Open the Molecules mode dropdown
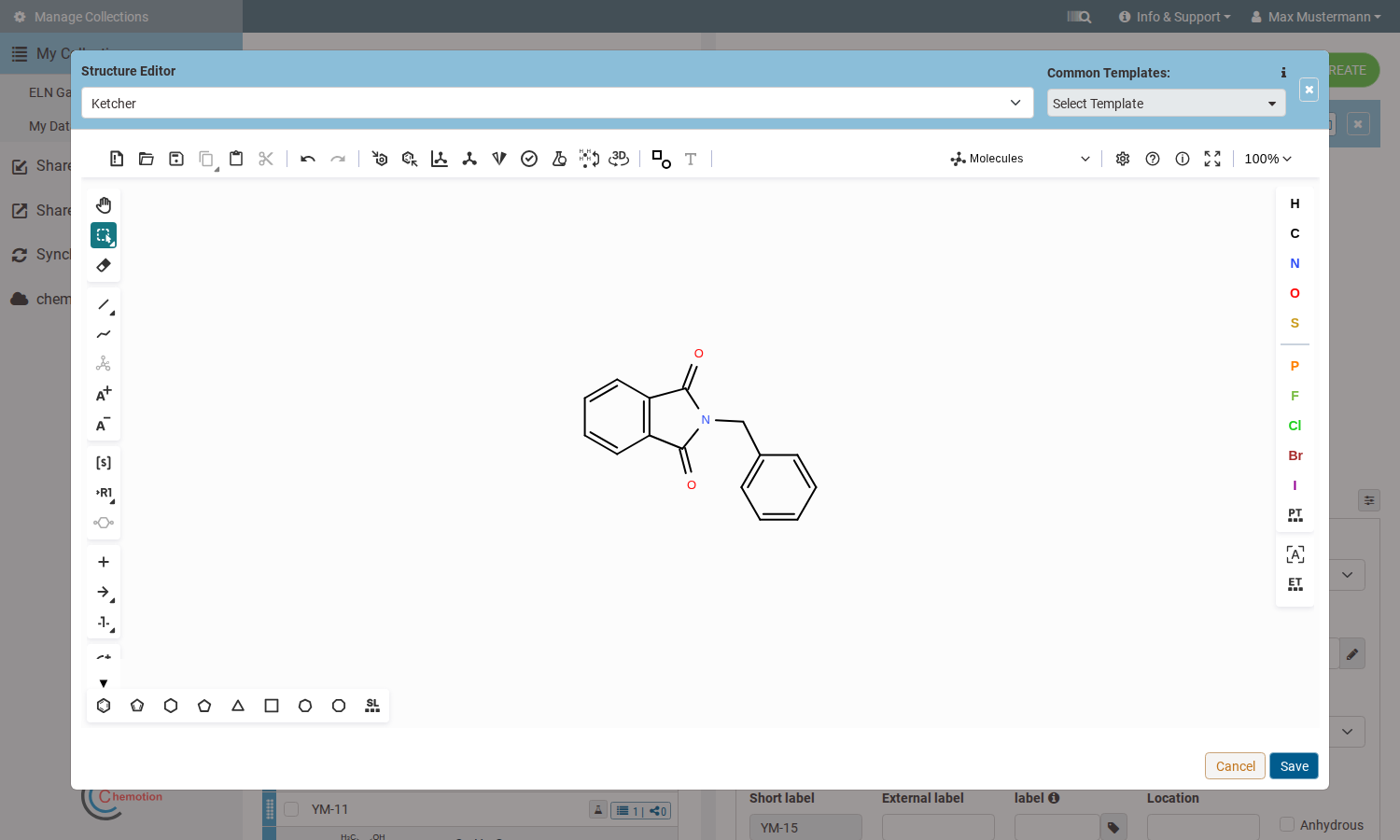 1021,159
